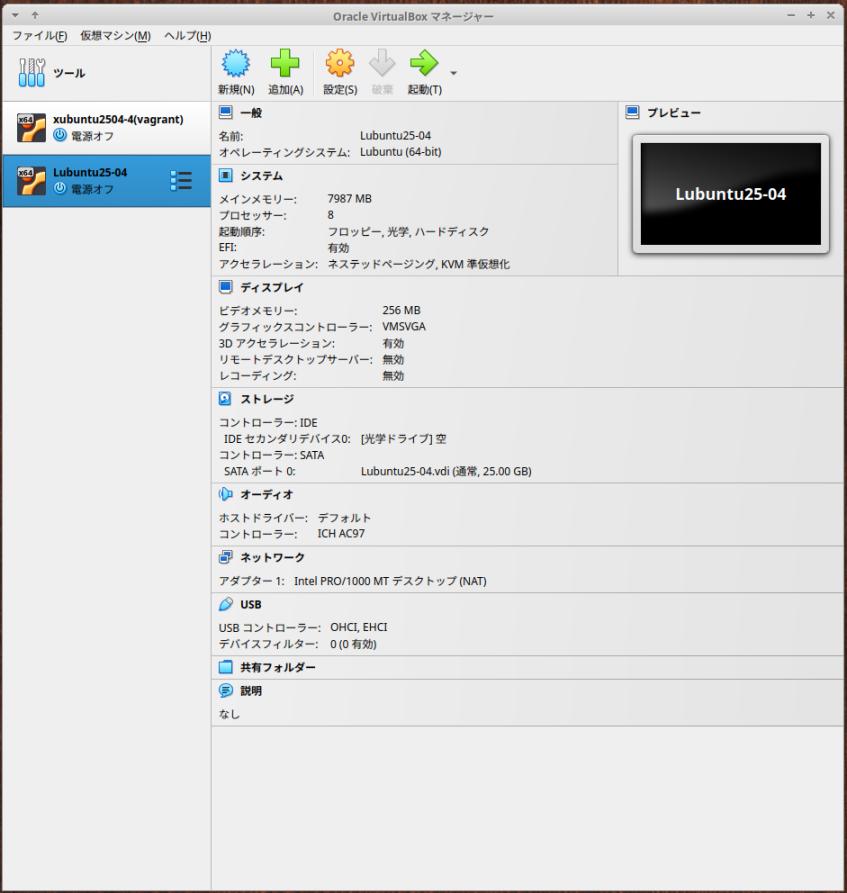Click Intel PRO/1000 MT adapter text

[x=390, y=581]
